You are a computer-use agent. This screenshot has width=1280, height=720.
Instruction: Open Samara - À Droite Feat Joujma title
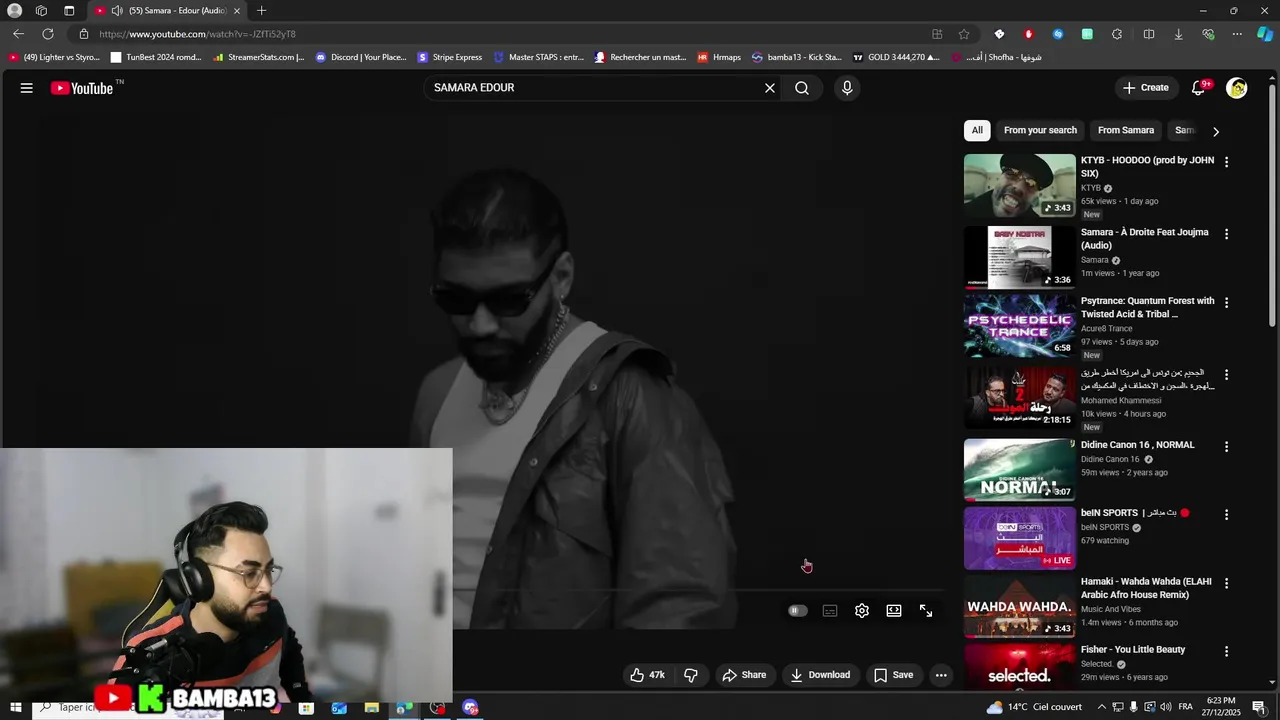coord(1144,239)
